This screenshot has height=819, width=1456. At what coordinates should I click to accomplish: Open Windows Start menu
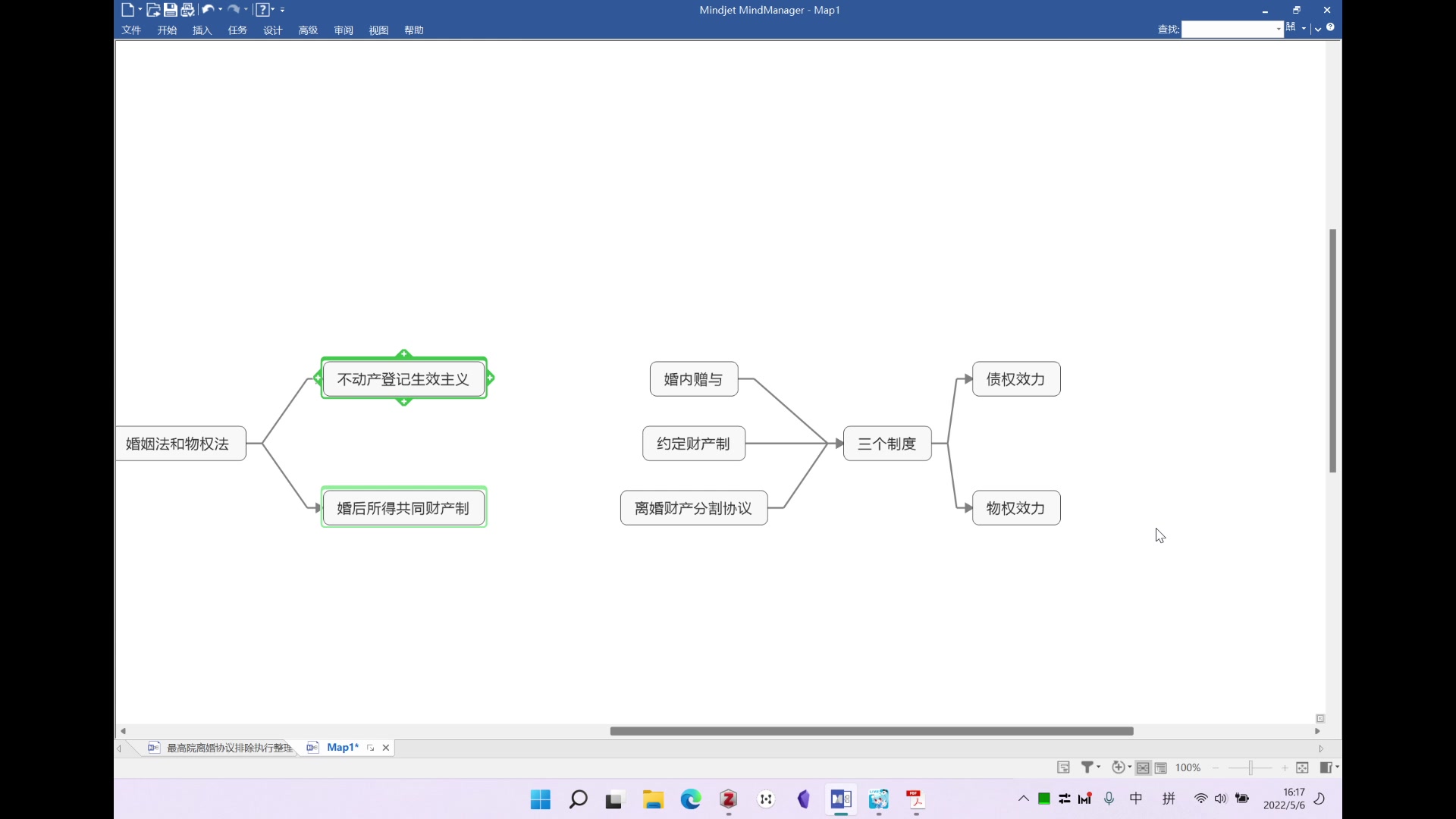click(x=541, y=799)
